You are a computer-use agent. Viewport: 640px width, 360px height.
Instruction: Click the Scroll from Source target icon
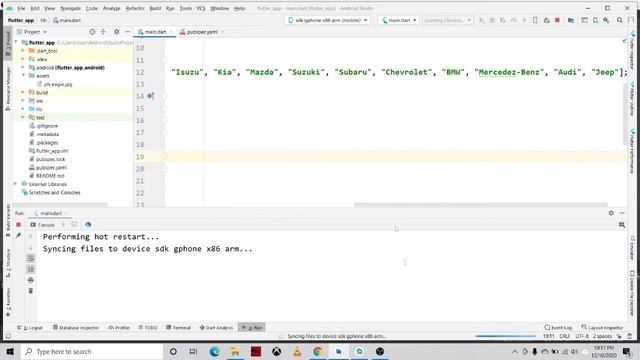coord(92,31)
